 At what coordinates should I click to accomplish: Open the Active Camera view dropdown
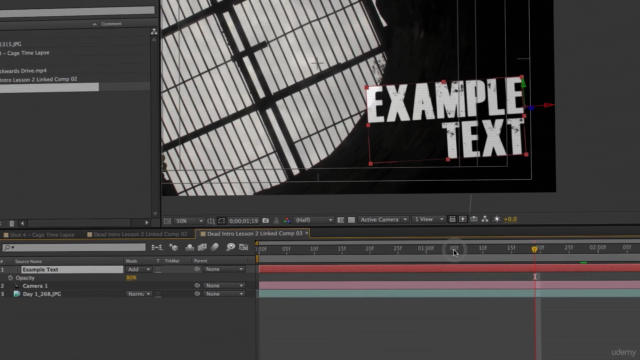[383, 220]
